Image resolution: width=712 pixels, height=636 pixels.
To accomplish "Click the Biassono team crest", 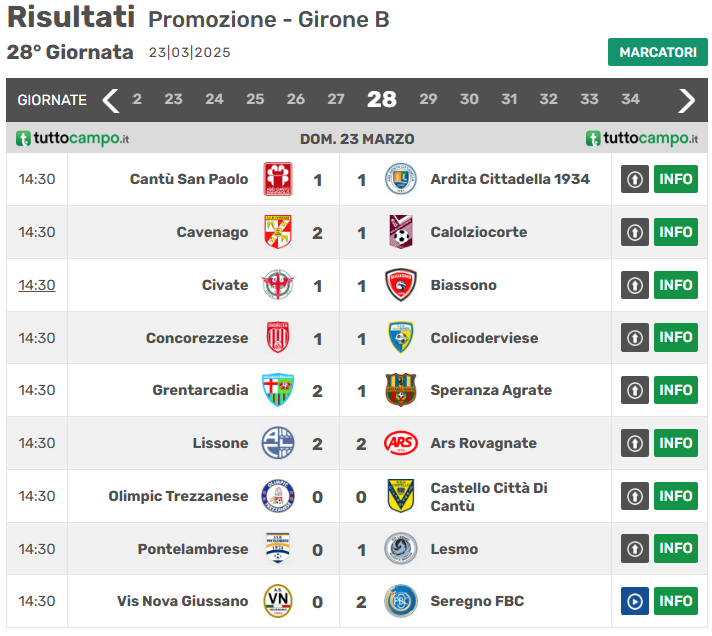I will [x=401, y=285].
